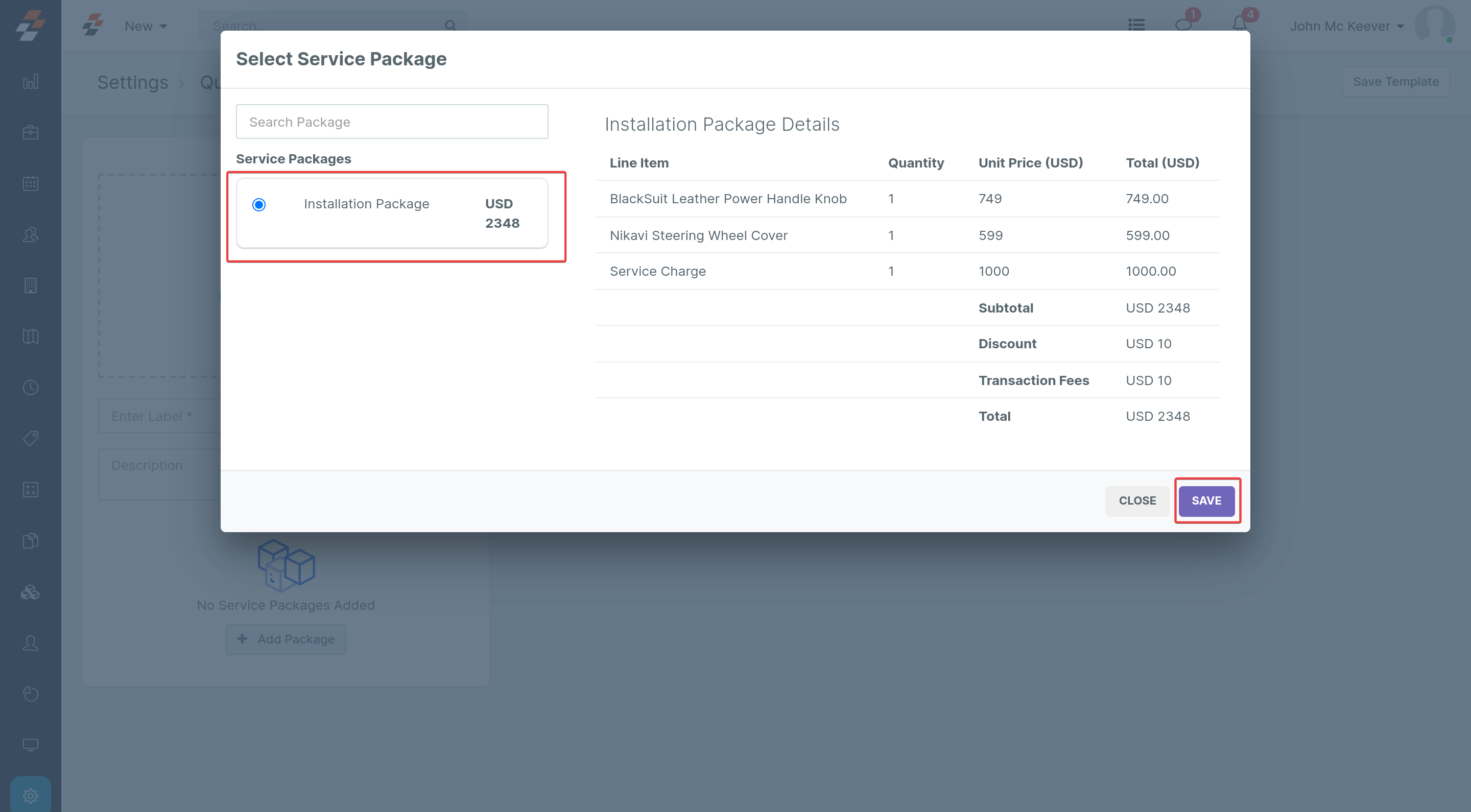This screenshot has width=1471, height=812.
Task: Open the dashboard bar chart sidebar icon
Action: pyautogui.click(x=30, y=82)
